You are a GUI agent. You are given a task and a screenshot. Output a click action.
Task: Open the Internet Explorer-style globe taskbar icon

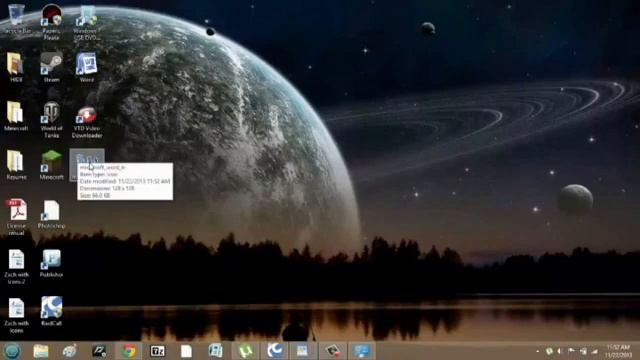coord(70,351)
